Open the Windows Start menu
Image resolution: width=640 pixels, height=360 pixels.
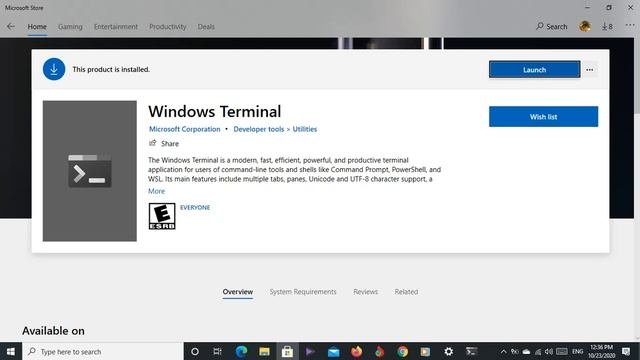11,351
